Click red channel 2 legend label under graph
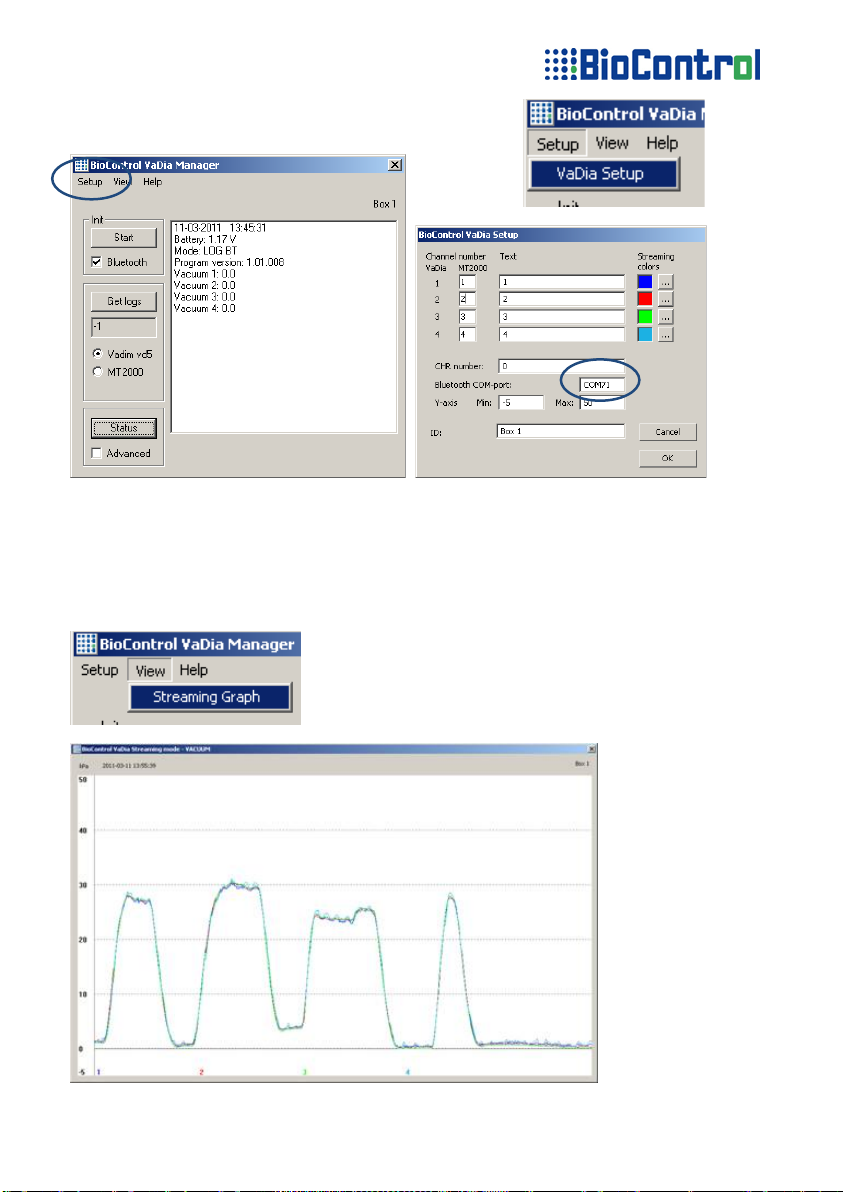The image size is (843, 1192). (201, 1073)
